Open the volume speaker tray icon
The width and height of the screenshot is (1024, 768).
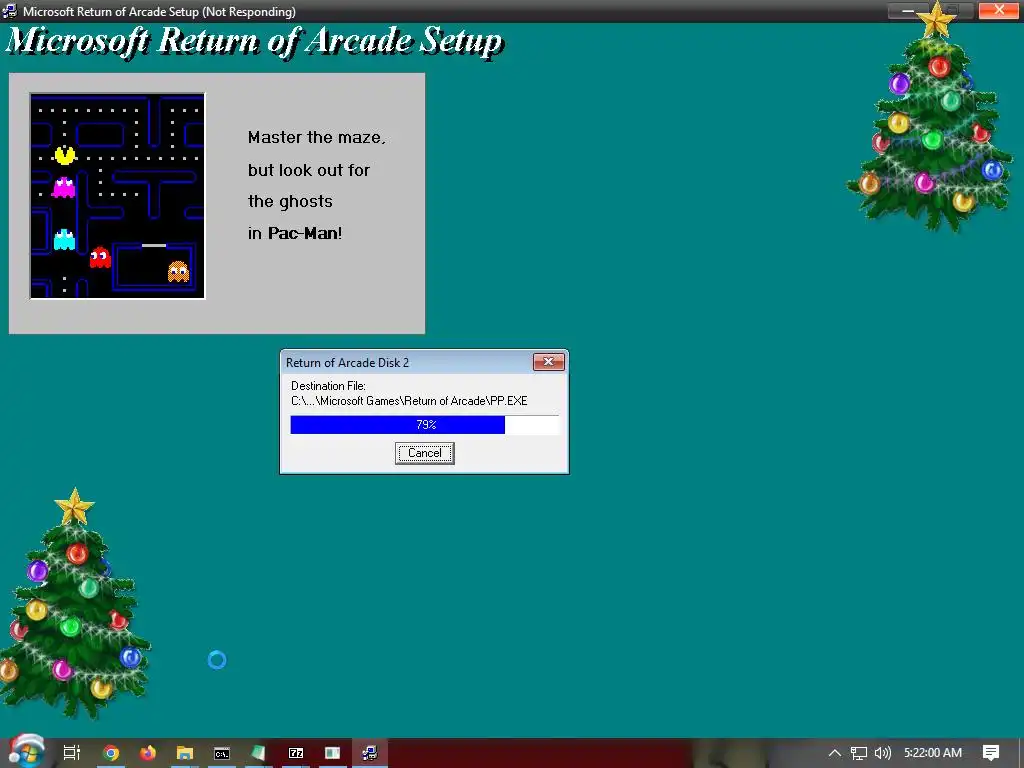[x=882, y=753]
